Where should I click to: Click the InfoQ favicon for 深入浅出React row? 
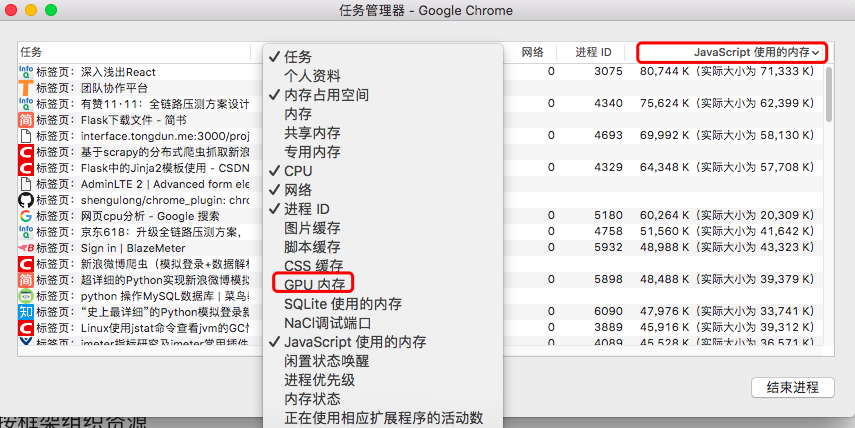pyautogui.click(x=26, y=72)
